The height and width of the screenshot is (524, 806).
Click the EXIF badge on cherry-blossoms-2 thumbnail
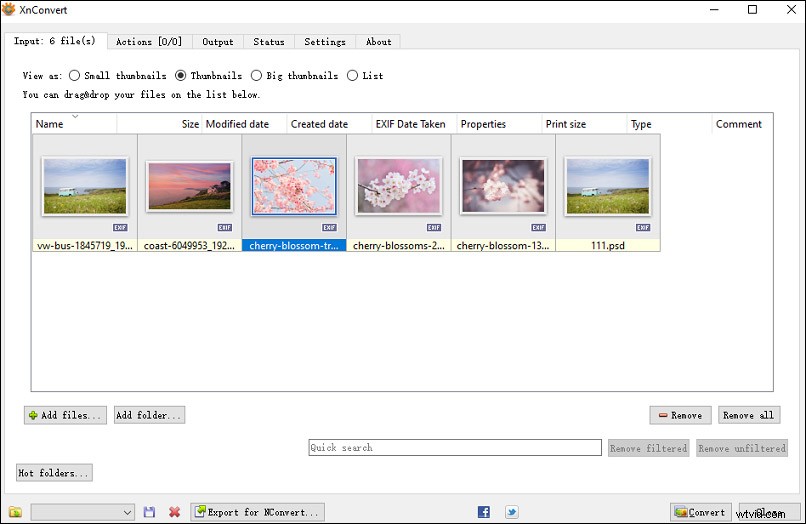tap(434, 227)
